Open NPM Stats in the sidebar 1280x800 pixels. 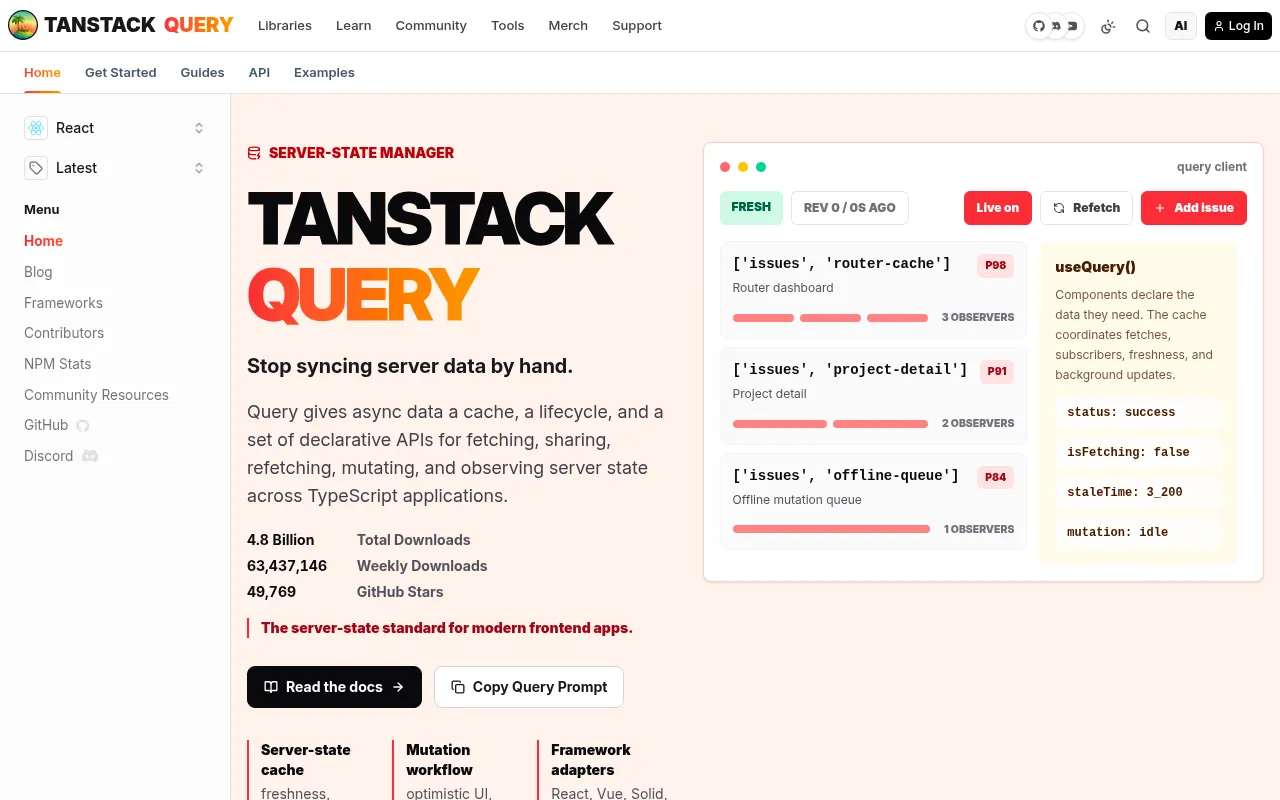(57, 364)
